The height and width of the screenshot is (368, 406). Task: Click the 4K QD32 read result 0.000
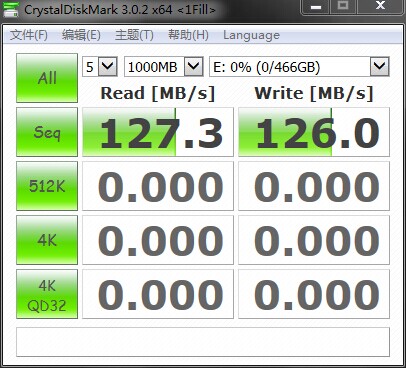(158, 294)
